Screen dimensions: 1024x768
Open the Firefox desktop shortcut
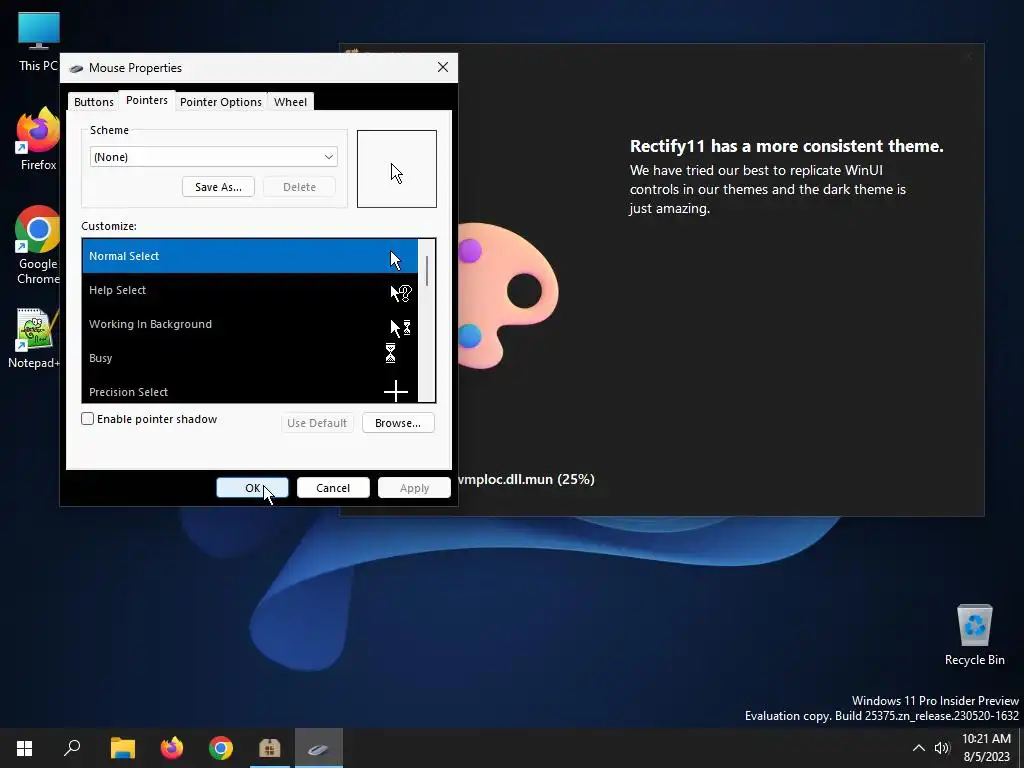pyautogui.click(x=38, y=139)
